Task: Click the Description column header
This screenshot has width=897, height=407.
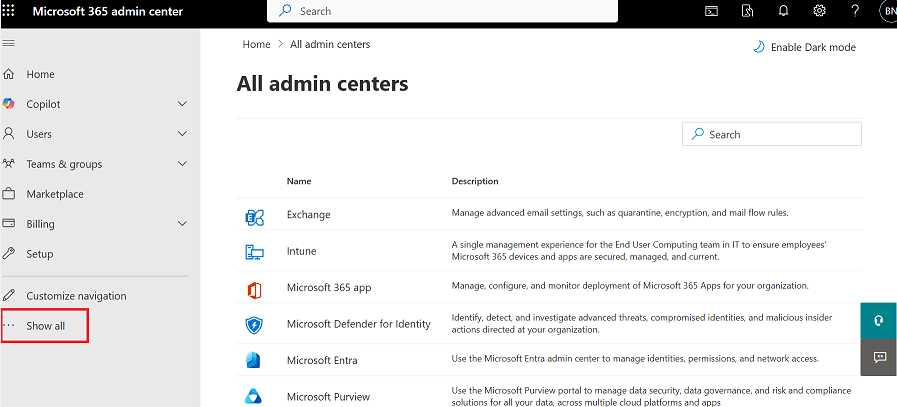Action: tap(475, 181)
